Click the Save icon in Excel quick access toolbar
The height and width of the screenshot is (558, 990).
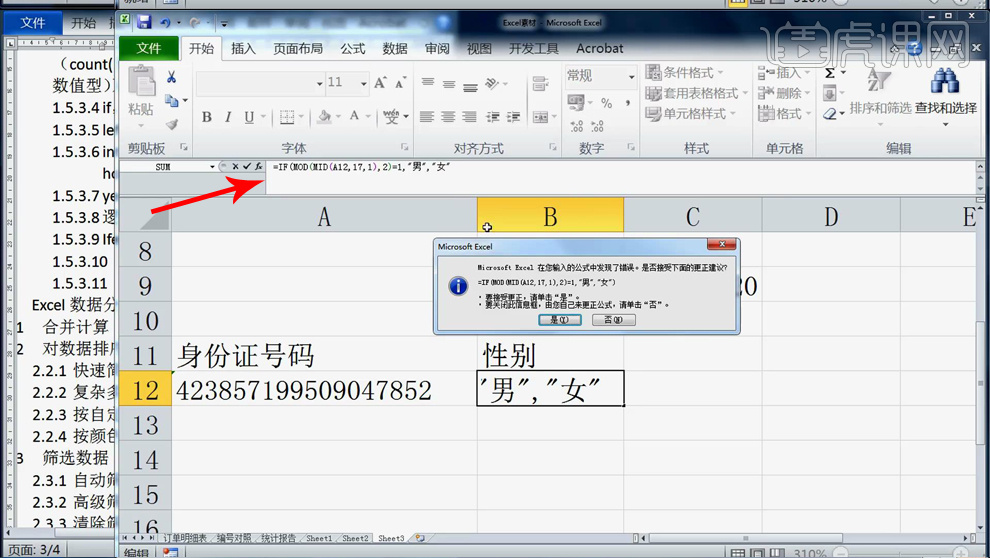click(x=144, y=23)
